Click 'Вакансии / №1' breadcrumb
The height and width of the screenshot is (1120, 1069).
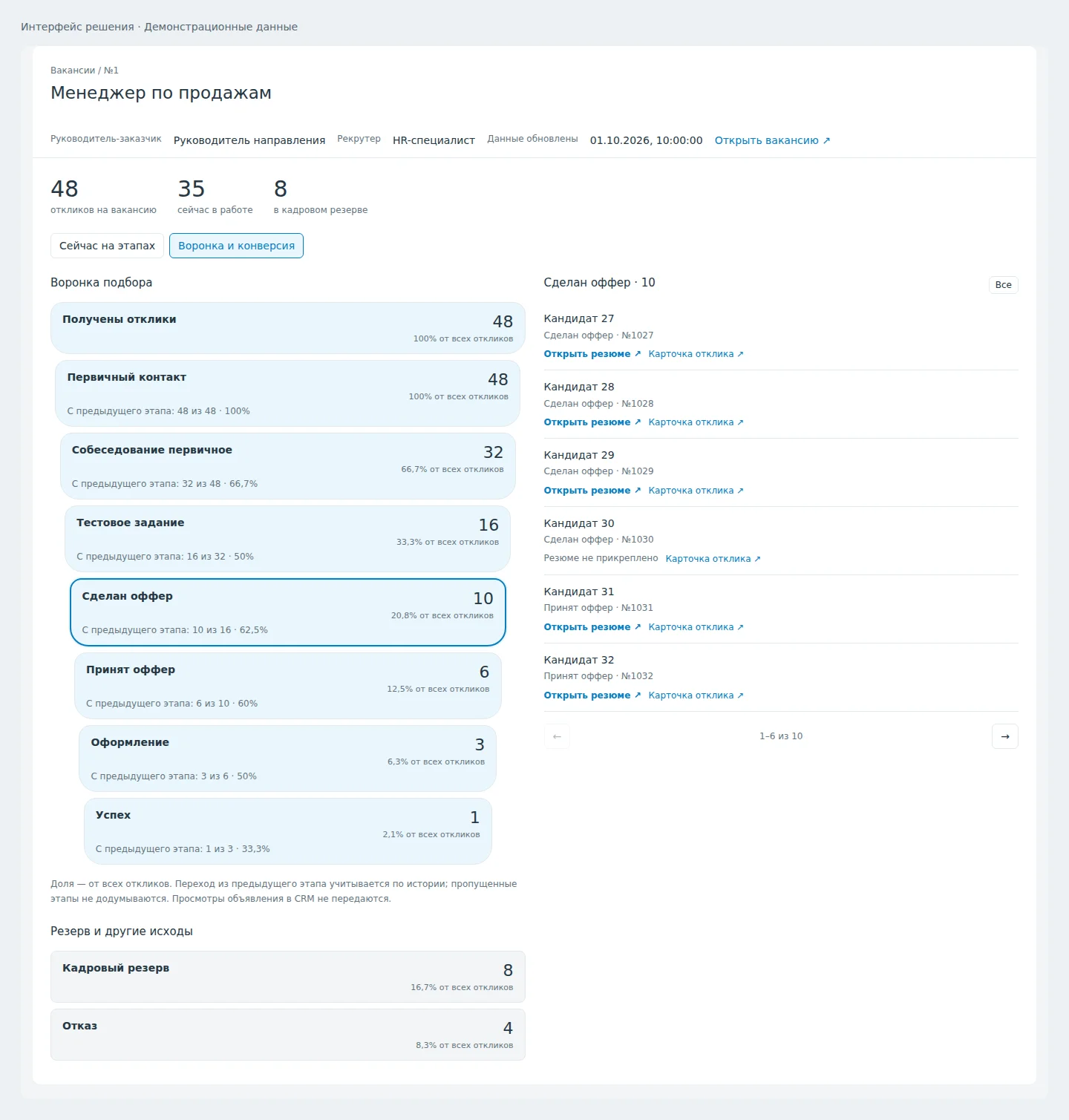point(85,71)
